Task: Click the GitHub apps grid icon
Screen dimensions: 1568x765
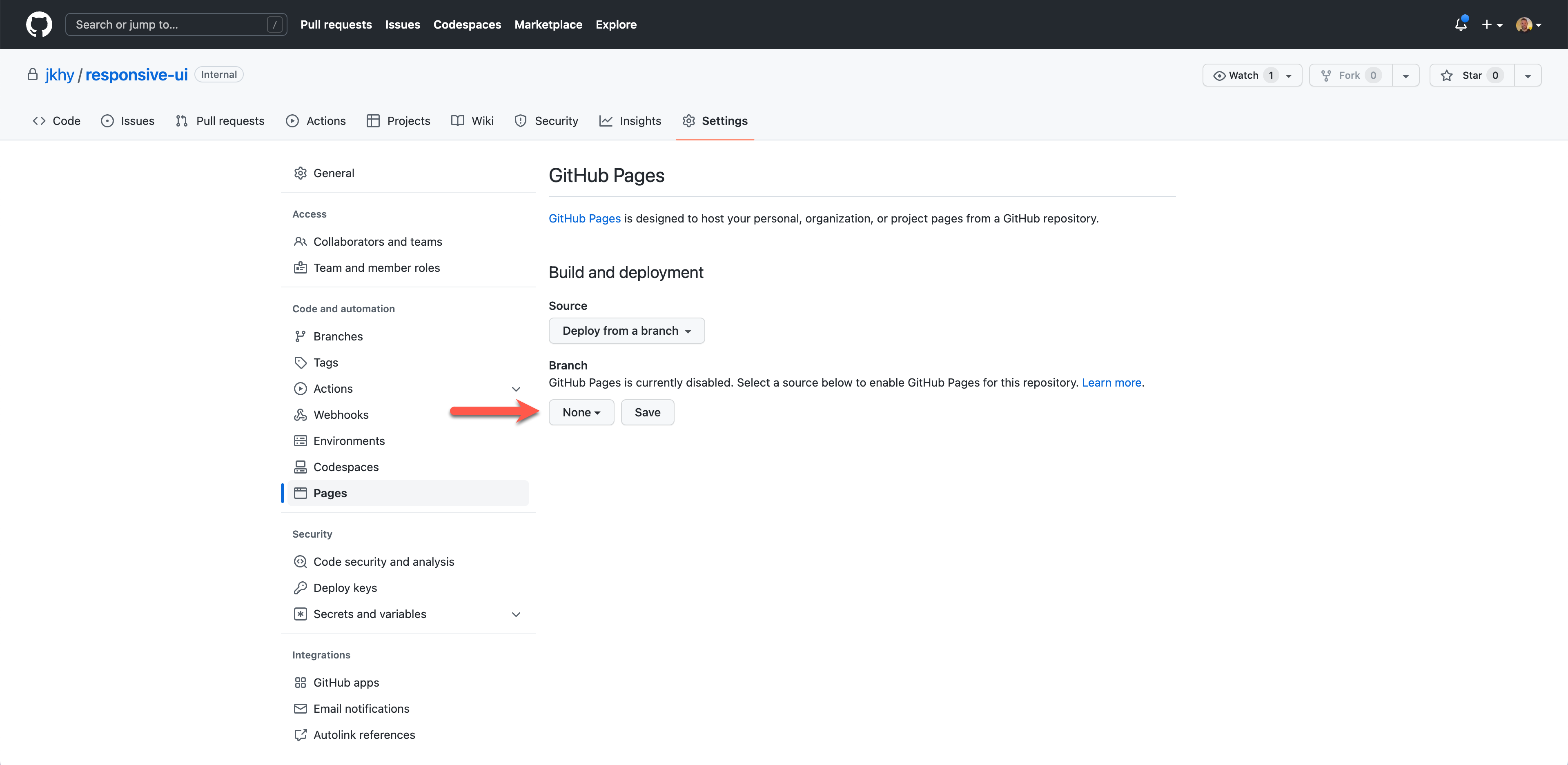Action: coord(300,683)
